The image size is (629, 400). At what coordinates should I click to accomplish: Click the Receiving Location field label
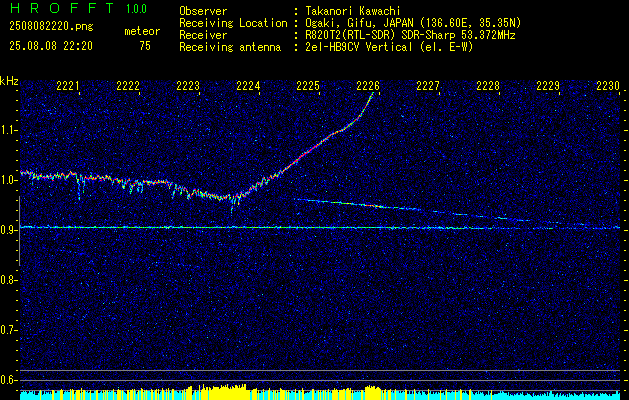(x=233, y=23)
